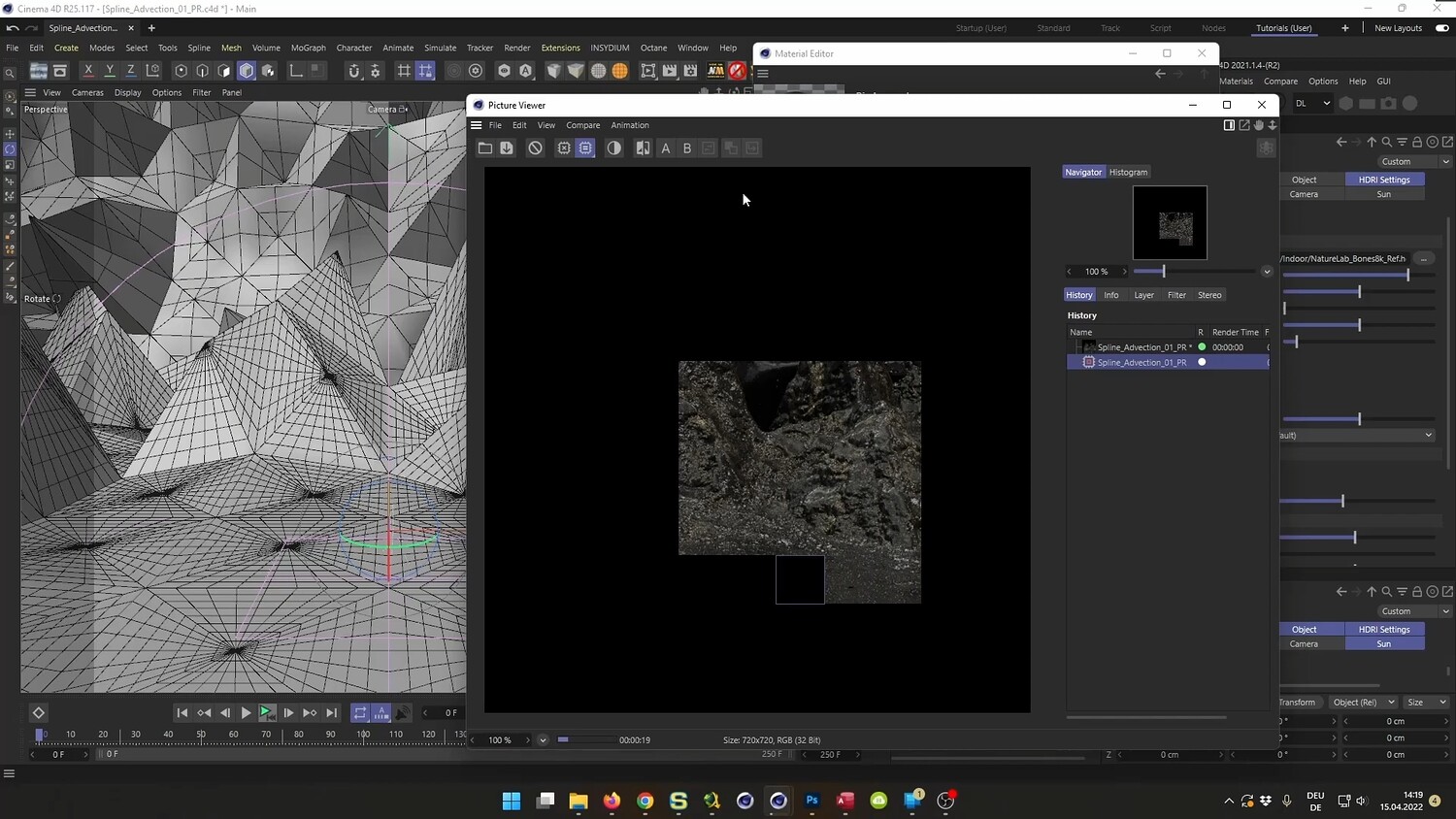Open the Object (Rel) coordinate dropdown

tap(1364, 703)
